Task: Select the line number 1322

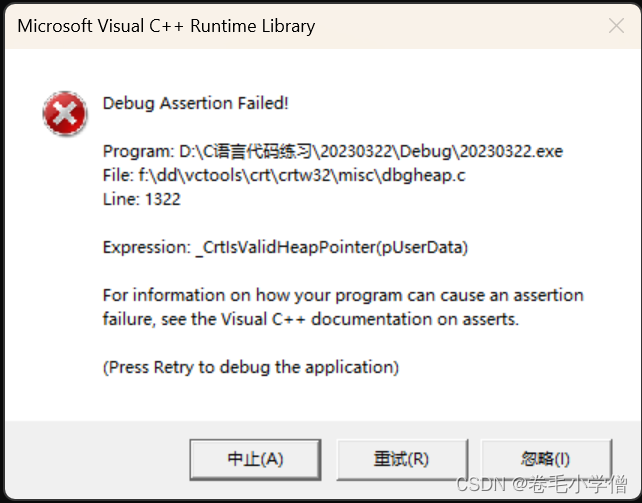Action: [163, 199]
